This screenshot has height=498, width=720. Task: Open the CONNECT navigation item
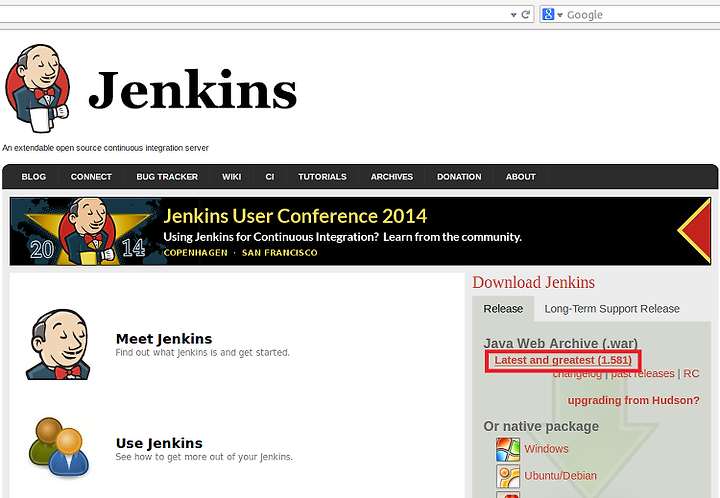coord(91,177)
